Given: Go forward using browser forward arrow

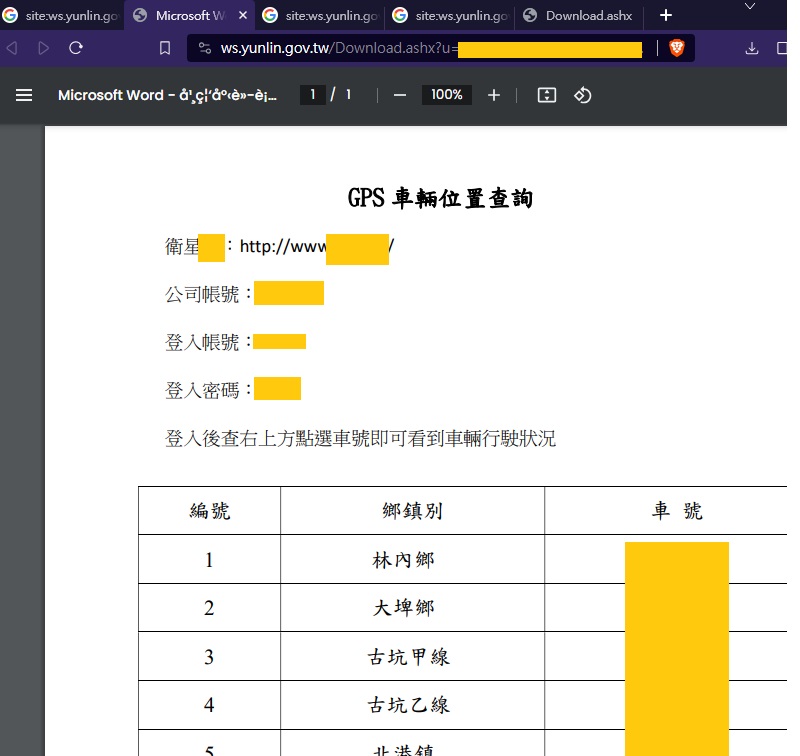Looking at the screenshot, I should tap(44, 48).
